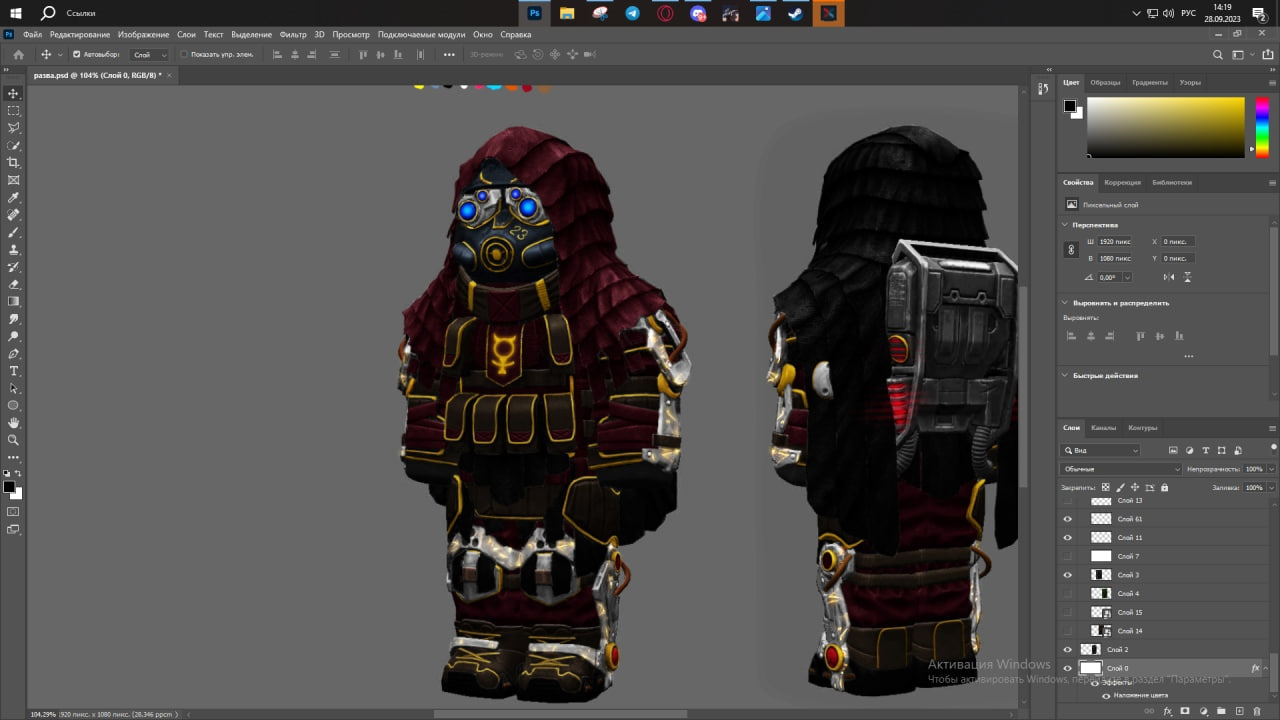Screen dimensions: 1280x720
Task: Select the Rectangular Marquee tool
Action: coord(13,111)
